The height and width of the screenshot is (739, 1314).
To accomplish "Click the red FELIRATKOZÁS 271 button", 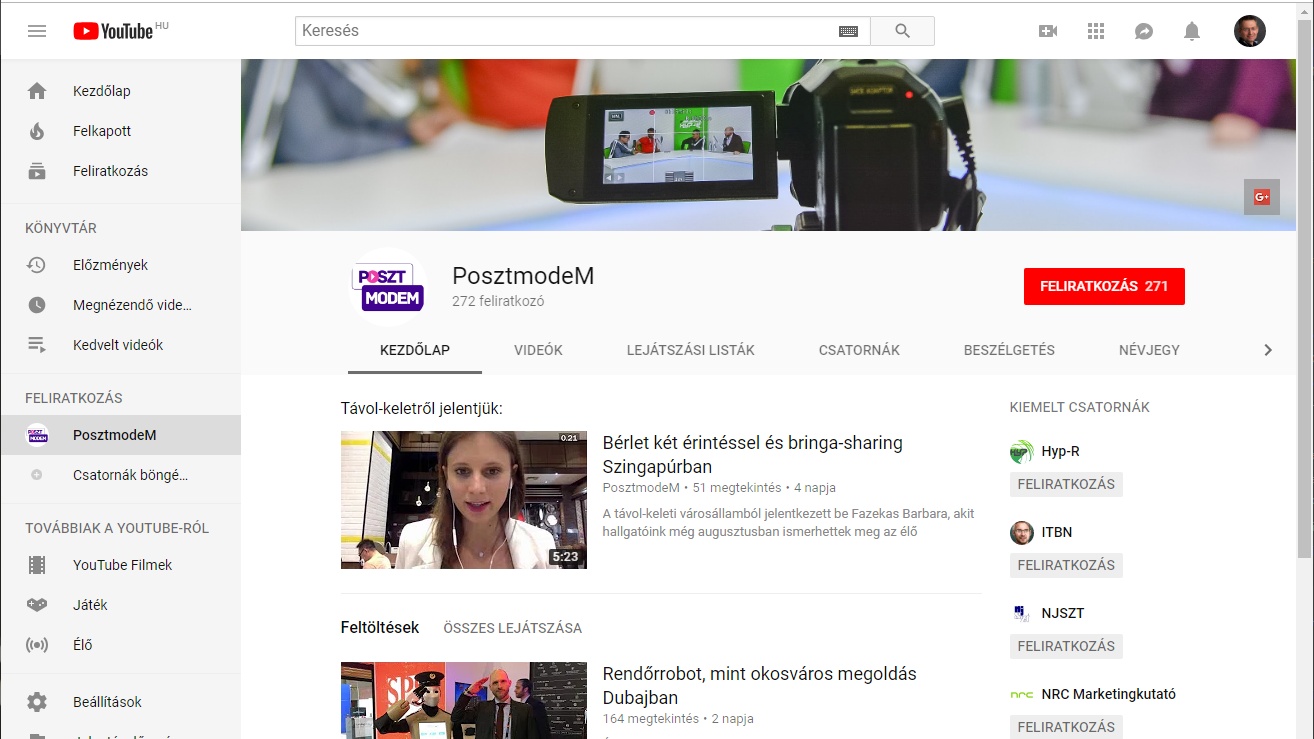I will [x=1104, y=286].
